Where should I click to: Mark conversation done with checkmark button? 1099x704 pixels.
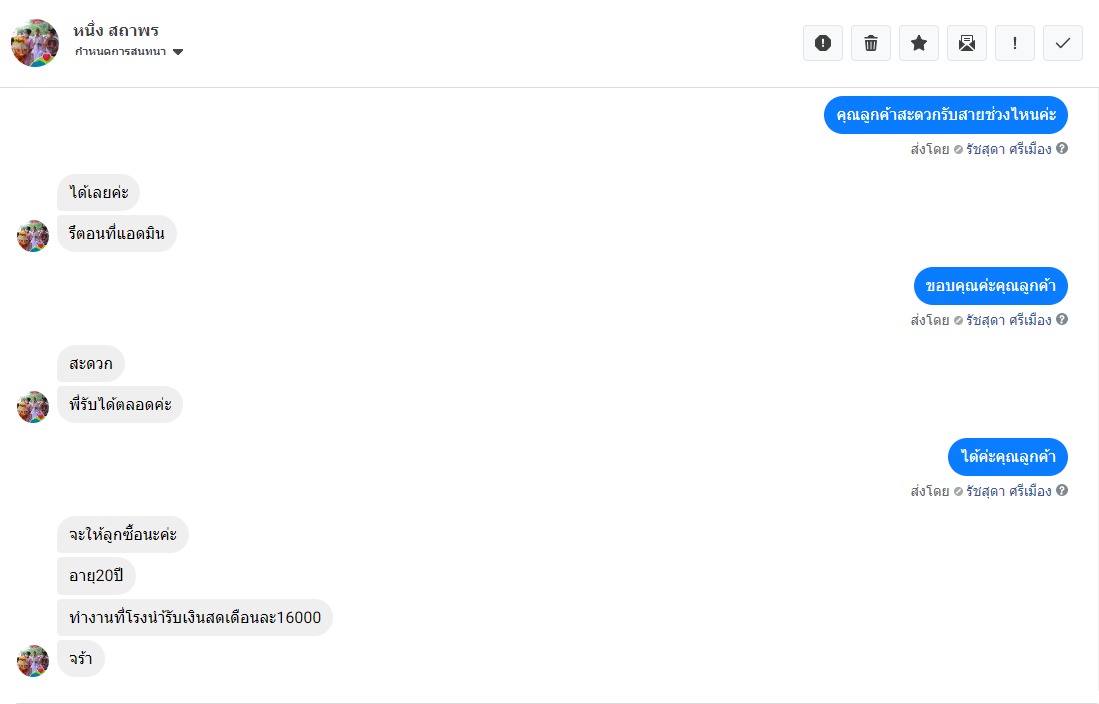[1063, 43]
